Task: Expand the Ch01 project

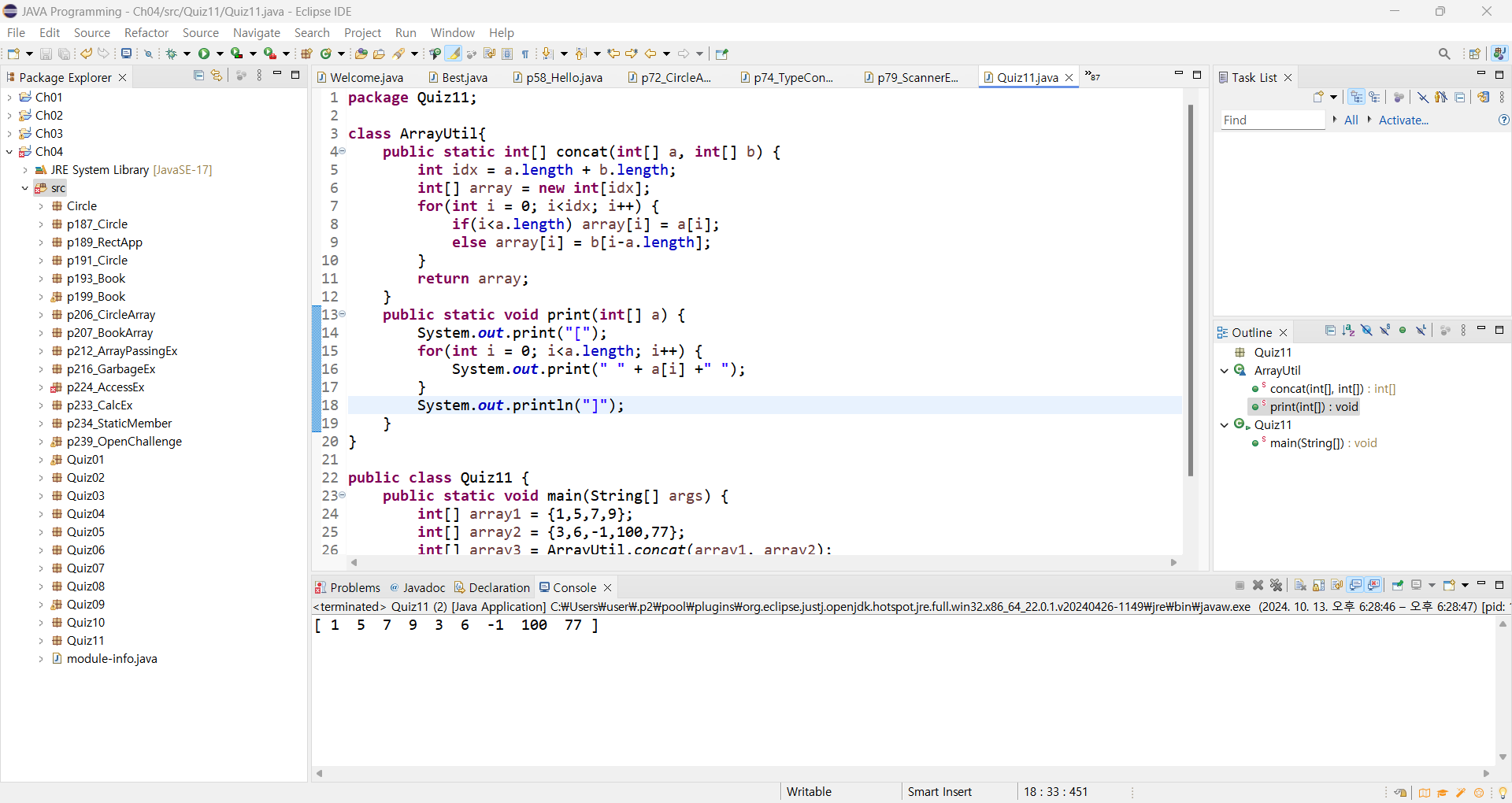Action: pos(9,97)
